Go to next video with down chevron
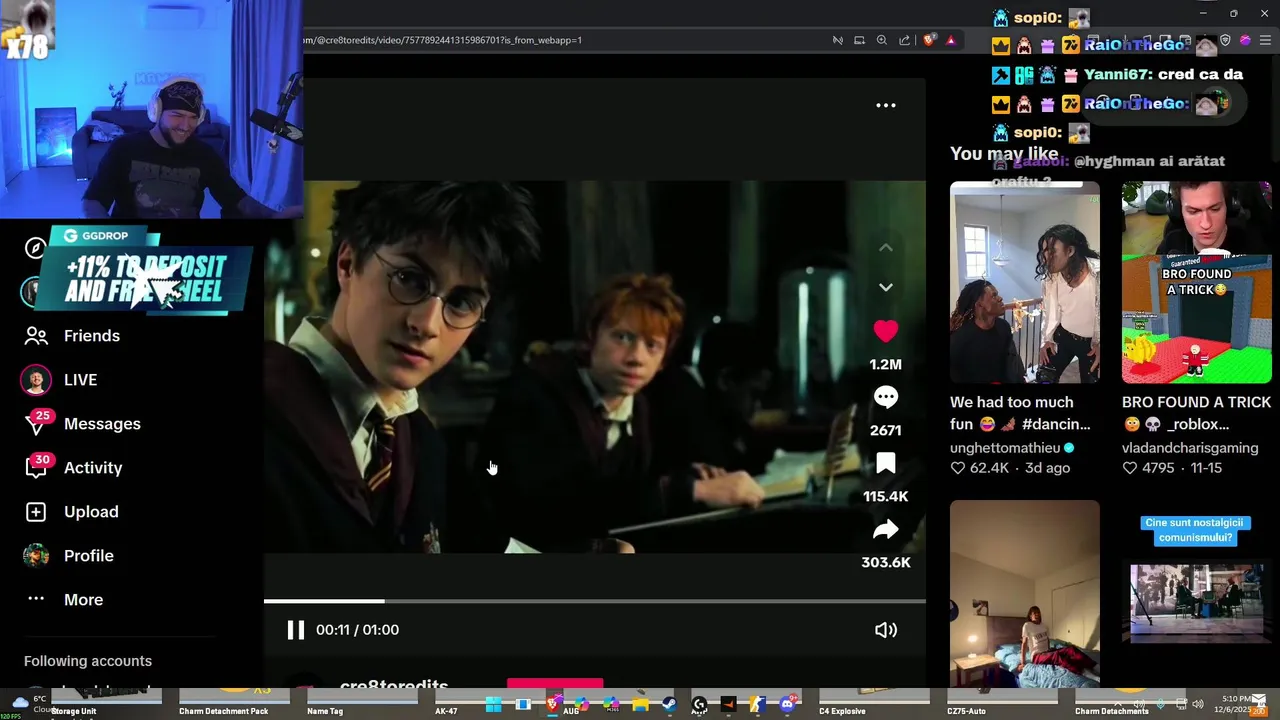 click(x=886, y=287)
